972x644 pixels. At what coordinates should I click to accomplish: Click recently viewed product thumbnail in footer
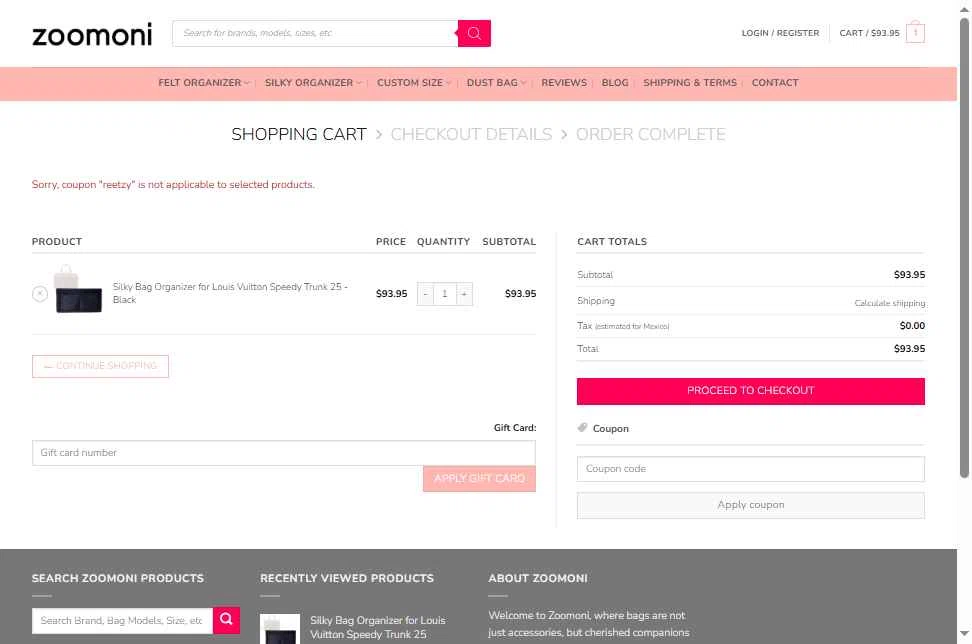(x=280, y=629)
